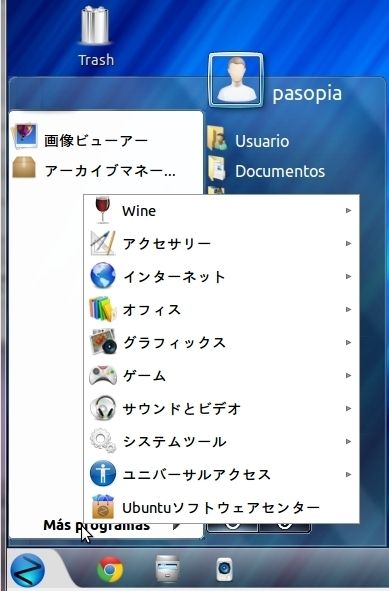Click the オフィス books icon

tap(102, 309)
